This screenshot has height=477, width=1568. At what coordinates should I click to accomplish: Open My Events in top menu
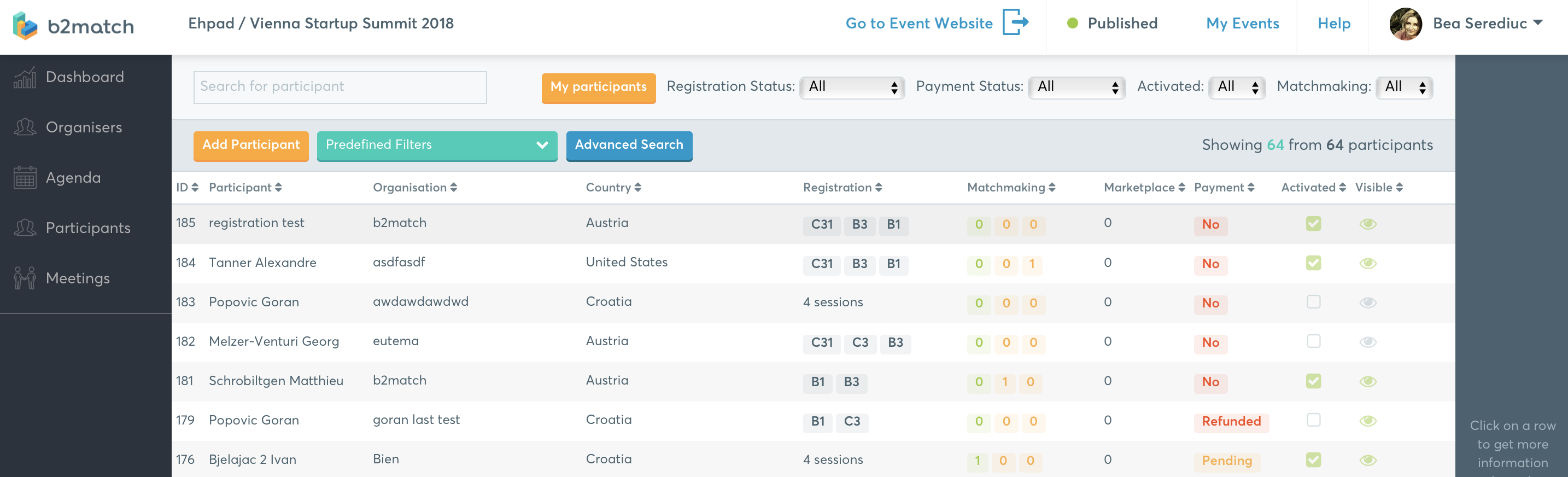(1242, 24)
